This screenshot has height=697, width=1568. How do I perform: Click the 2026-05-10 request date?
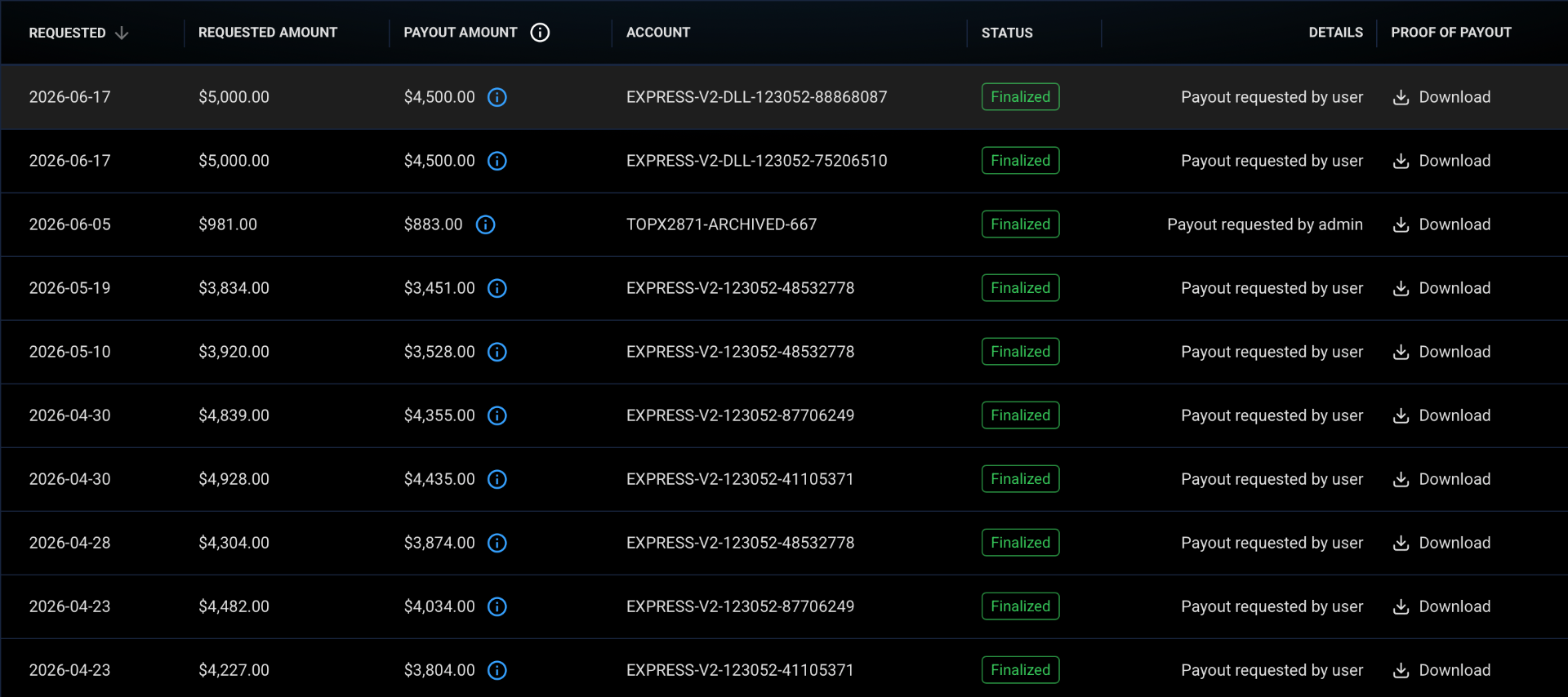click(69, 352)
